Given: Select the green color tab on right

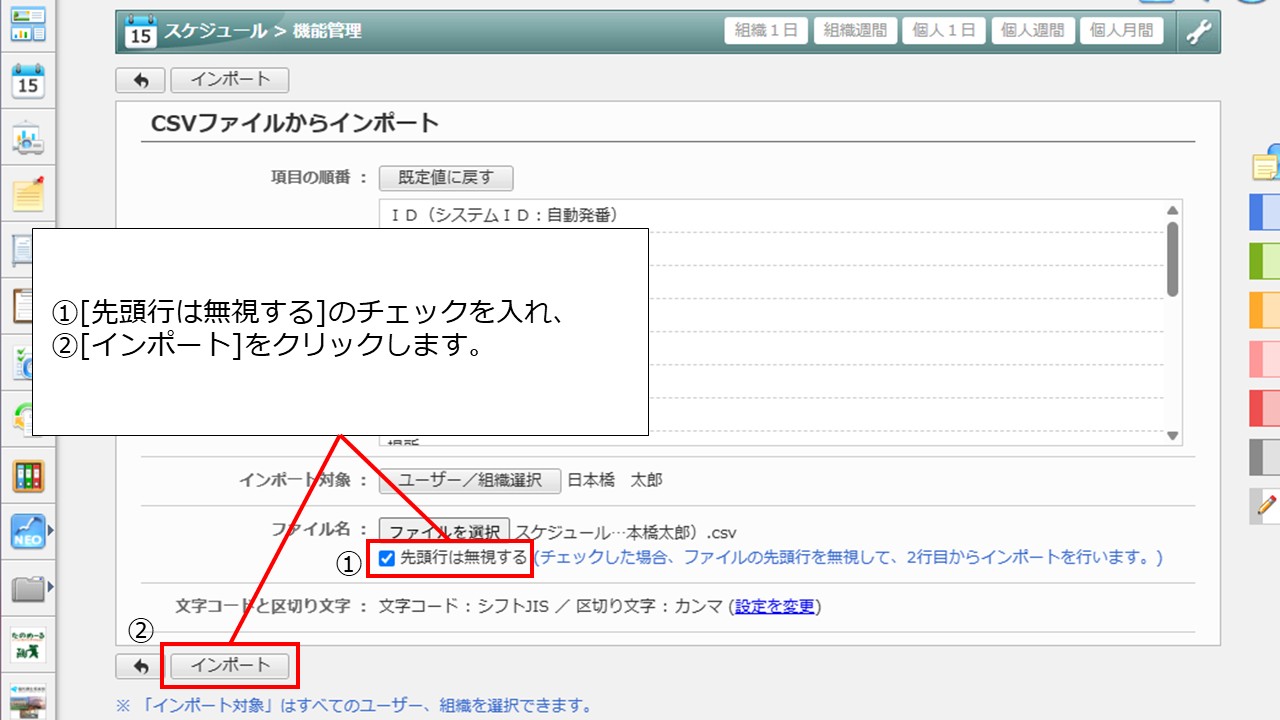Looking at the screenshot, I should click(x=1265, y=261).
